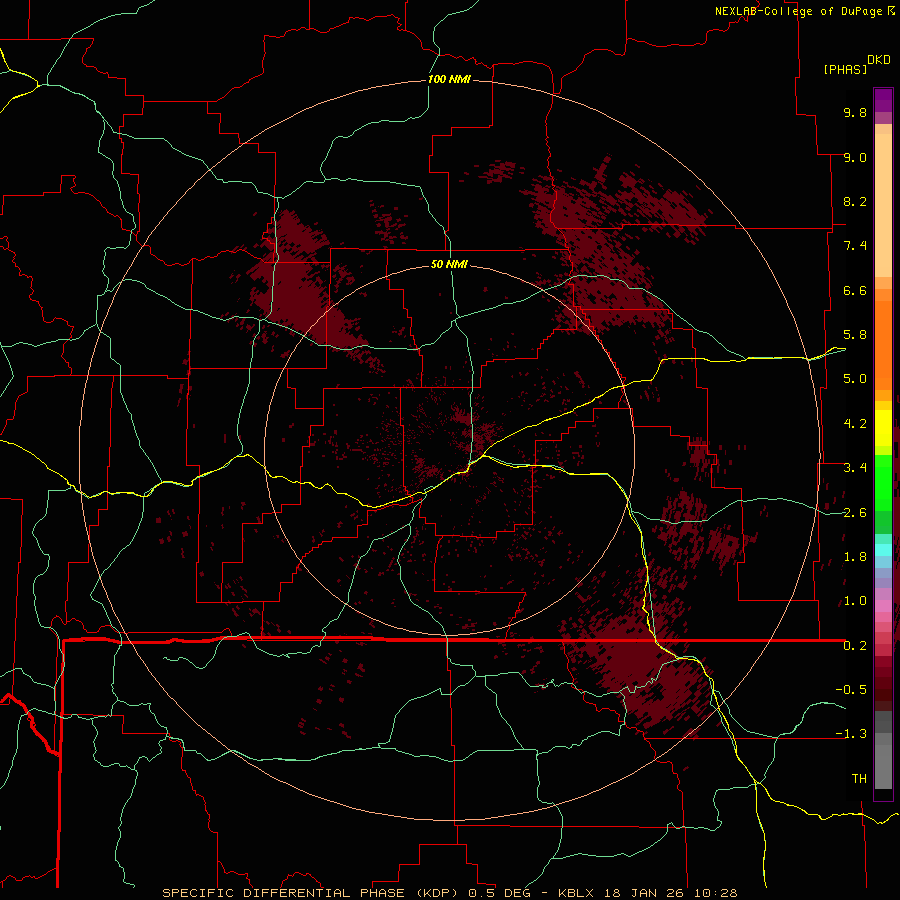
Task: Click the 100 NMI range ring label
Action: tap(449, 79)
